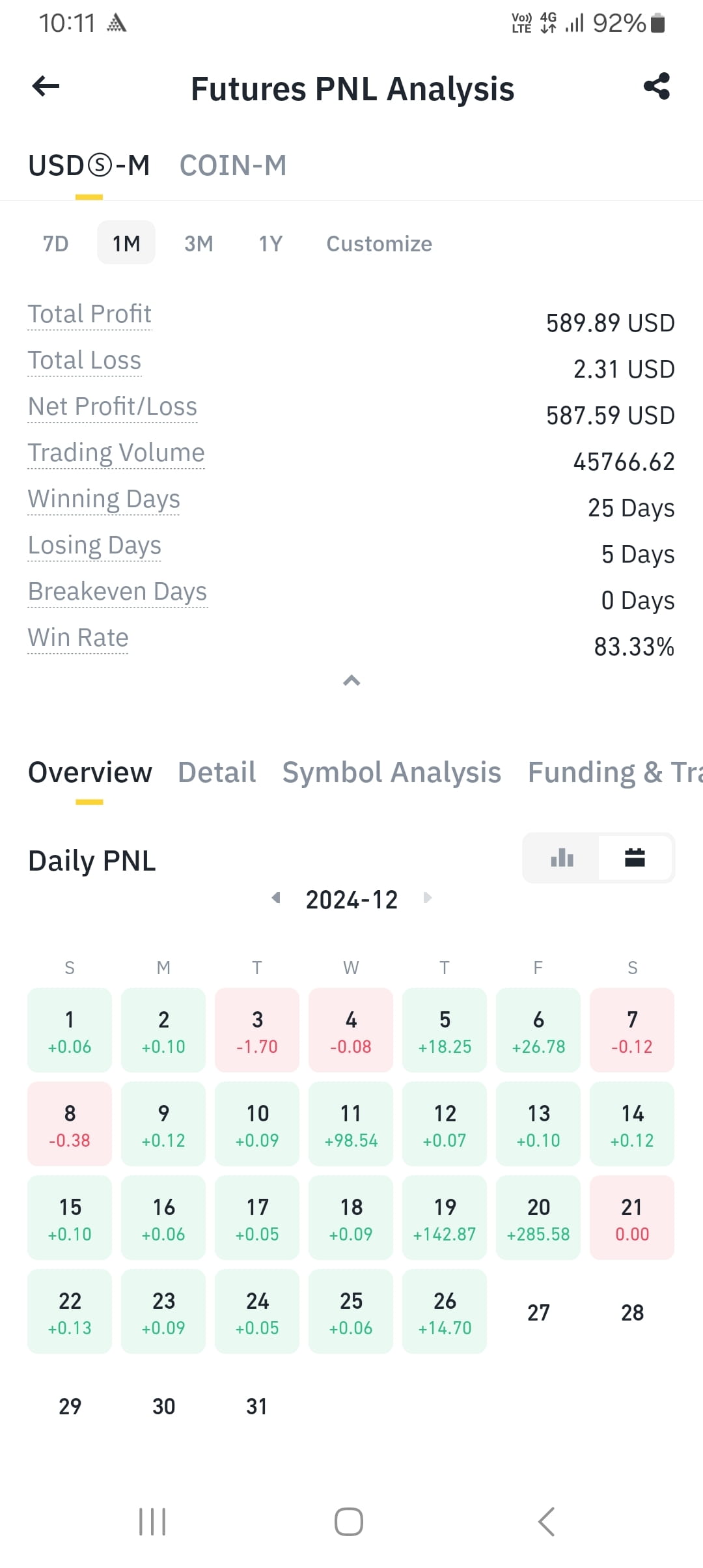This screenshot has width=703, height=1568.
Task: Switch to the COIN-M tab
Action: coord(233,165)
